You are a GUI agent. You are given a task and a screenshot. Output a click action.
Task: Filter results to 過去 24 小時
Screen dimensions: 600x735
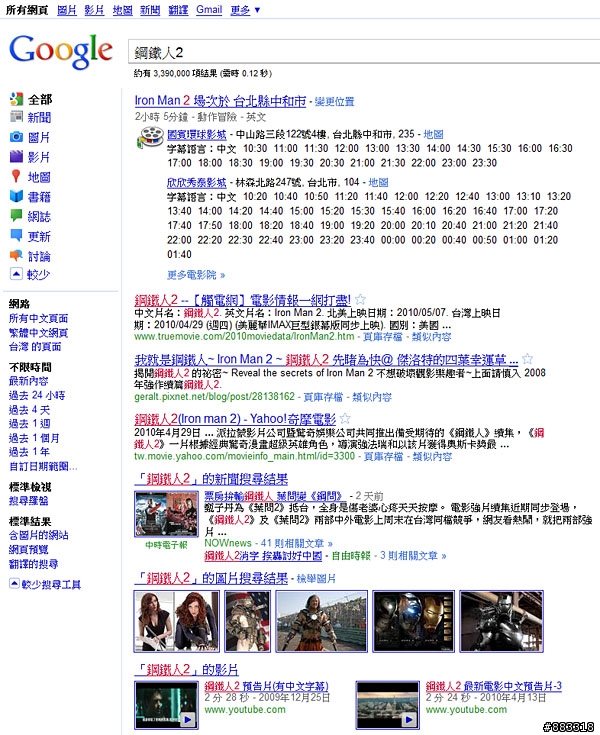point(37,395)
